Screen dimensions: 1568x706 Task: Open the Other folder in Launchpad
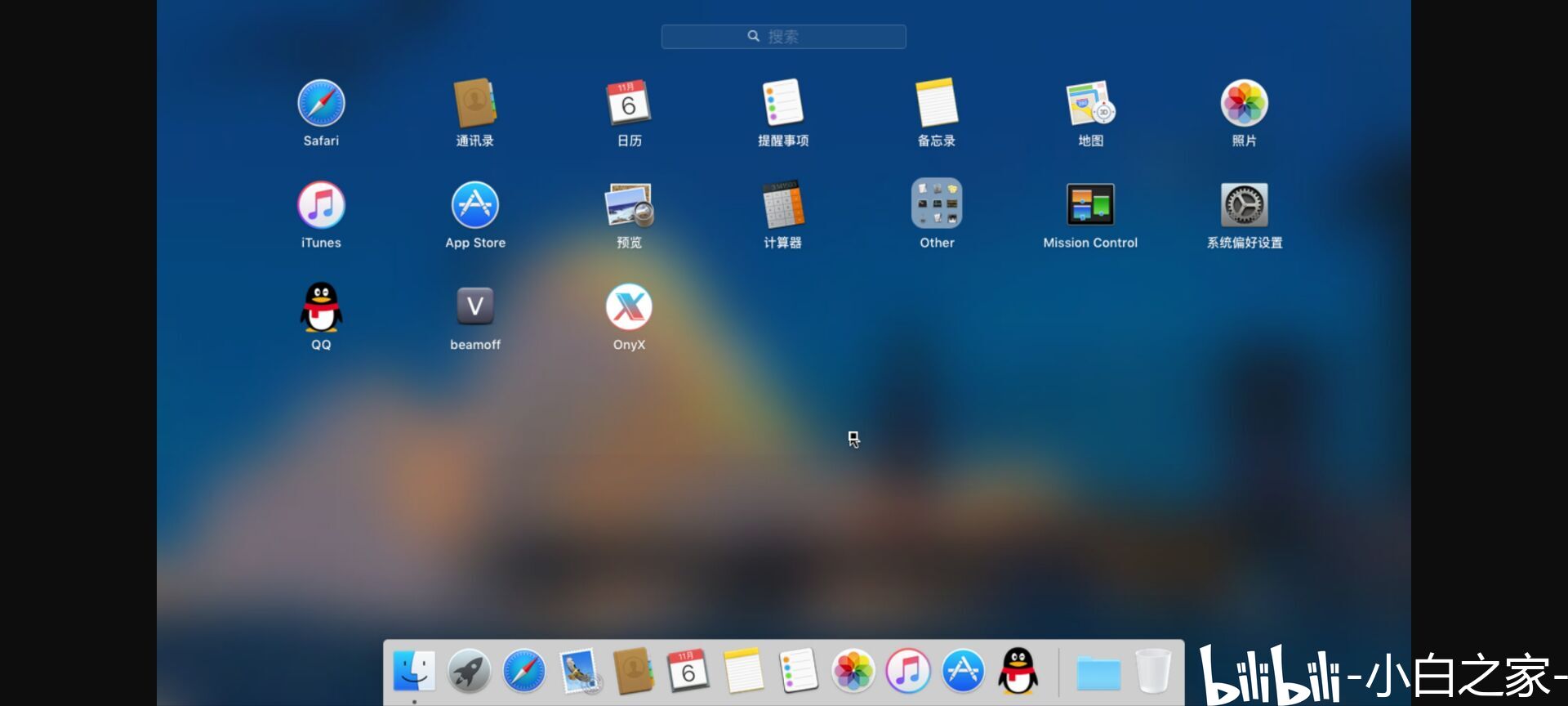[x=937, y=203]
